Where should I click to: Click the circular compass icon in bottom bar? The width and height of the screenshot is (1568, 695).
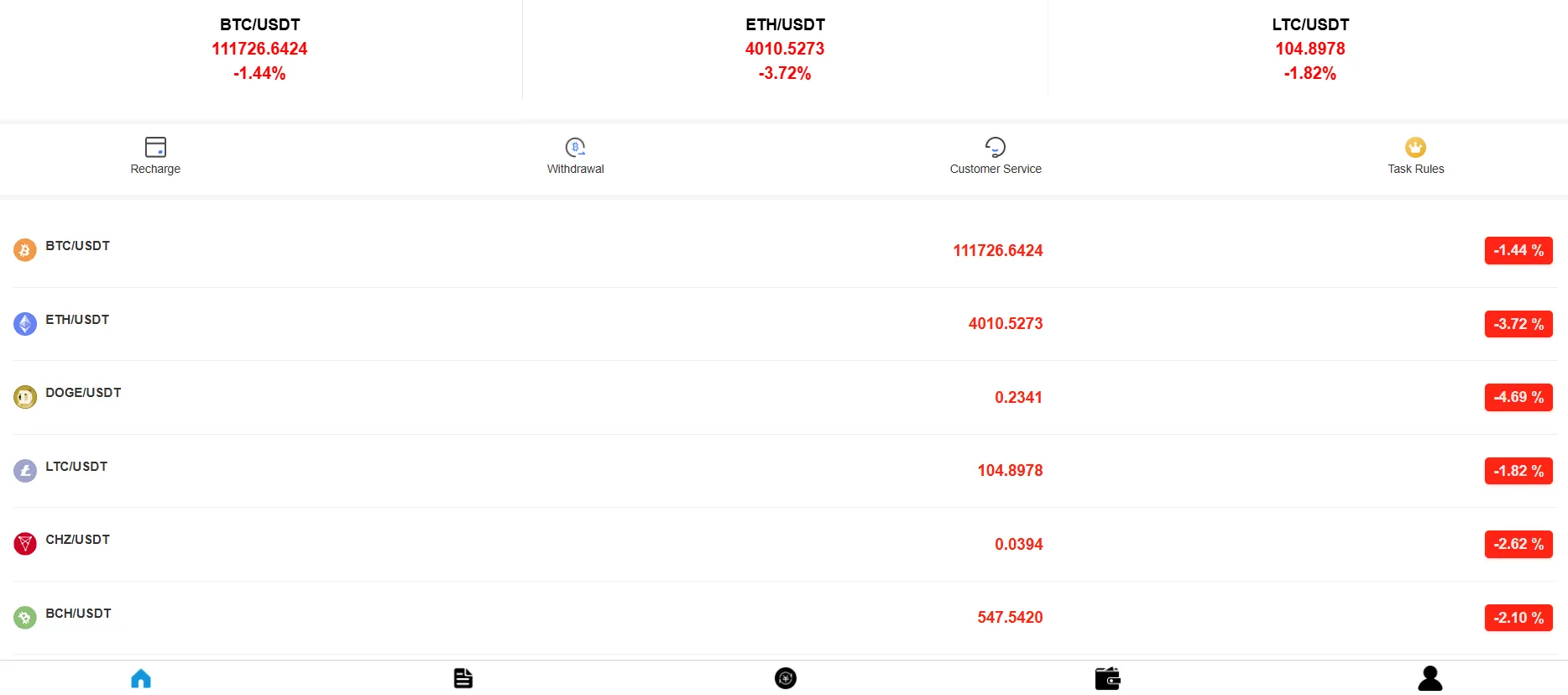(785, 678)
